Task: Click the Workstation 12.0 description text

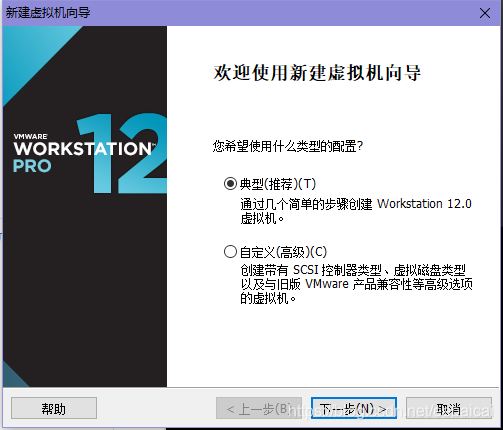Action: tap(356, 211)
